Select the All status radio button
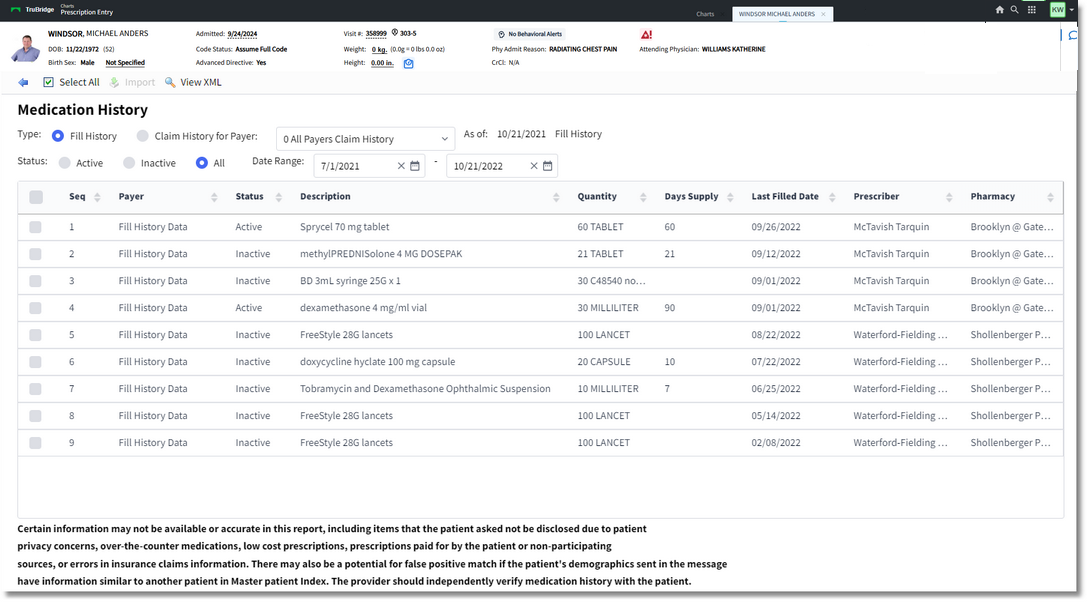Image resolution: width=1087 pixels, height=602 pixels. coord(202,163)
